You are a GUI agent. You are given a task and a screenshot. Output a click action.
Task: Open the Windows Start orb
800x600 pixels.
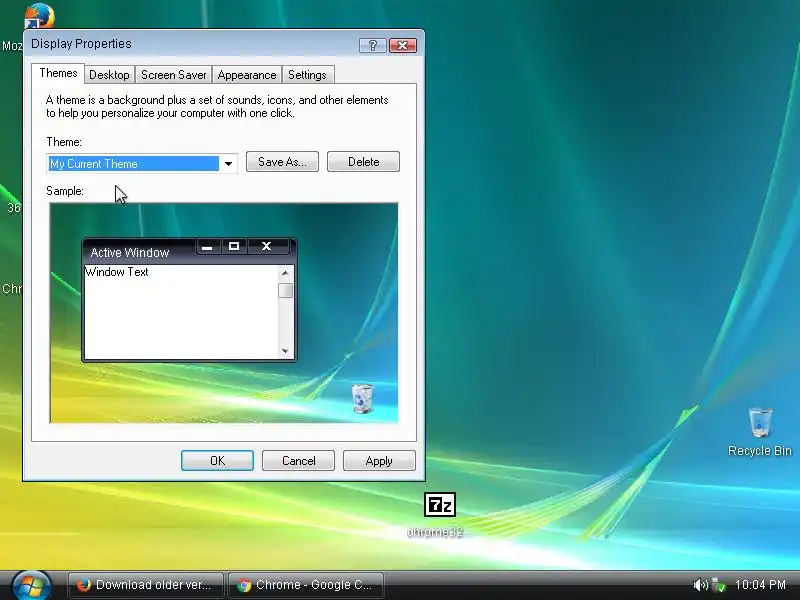coord(32,585)
